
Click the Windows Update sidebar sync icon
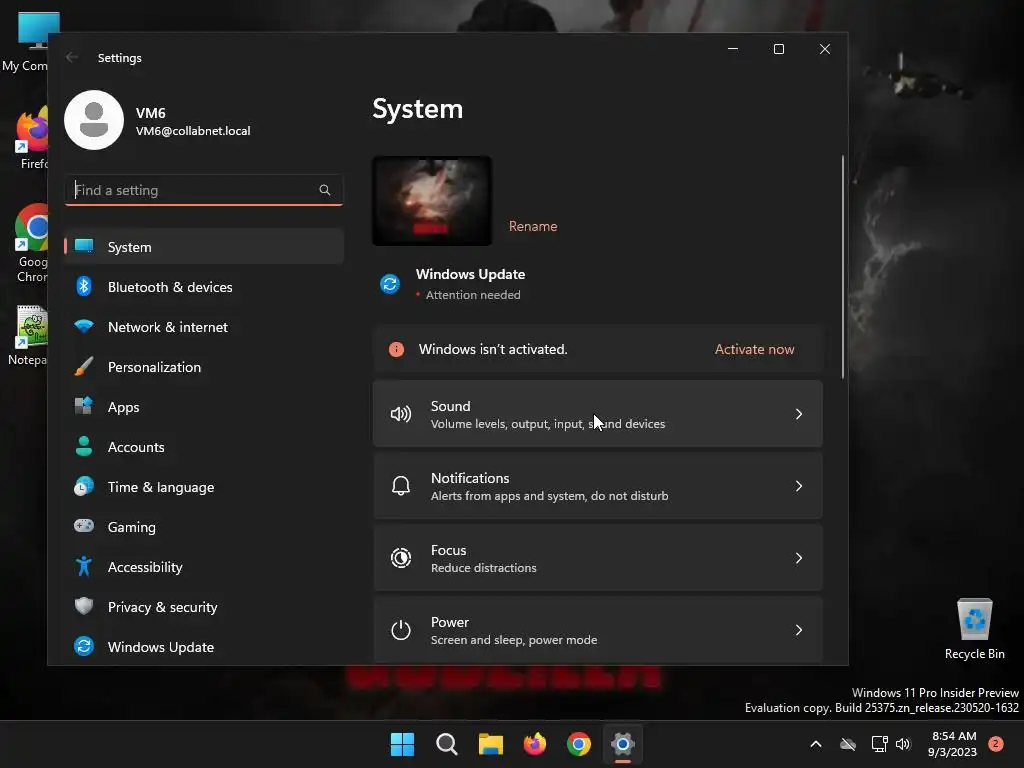(x=84, y=647)
